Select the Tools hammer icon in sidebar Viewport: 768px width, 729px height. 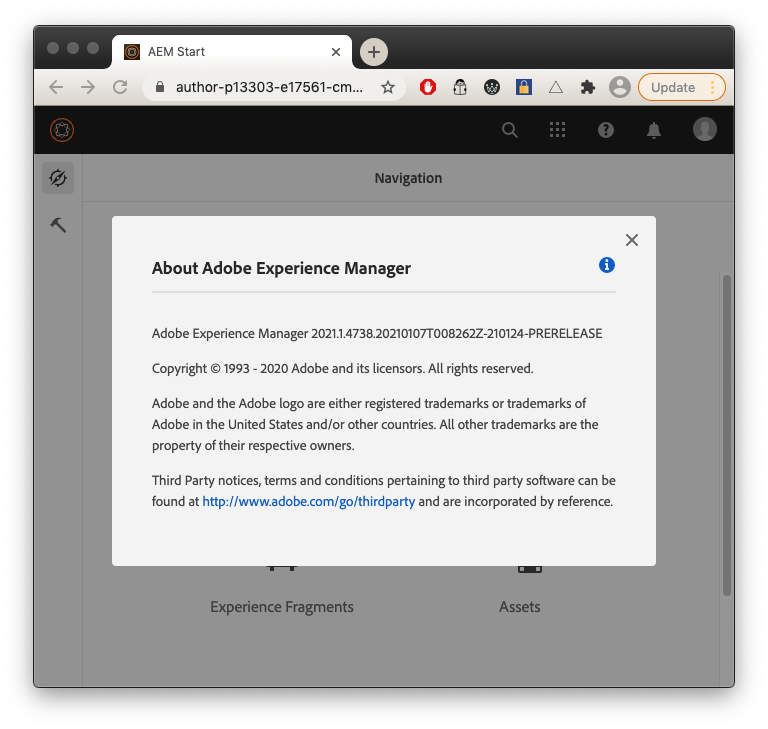[58, 225]
